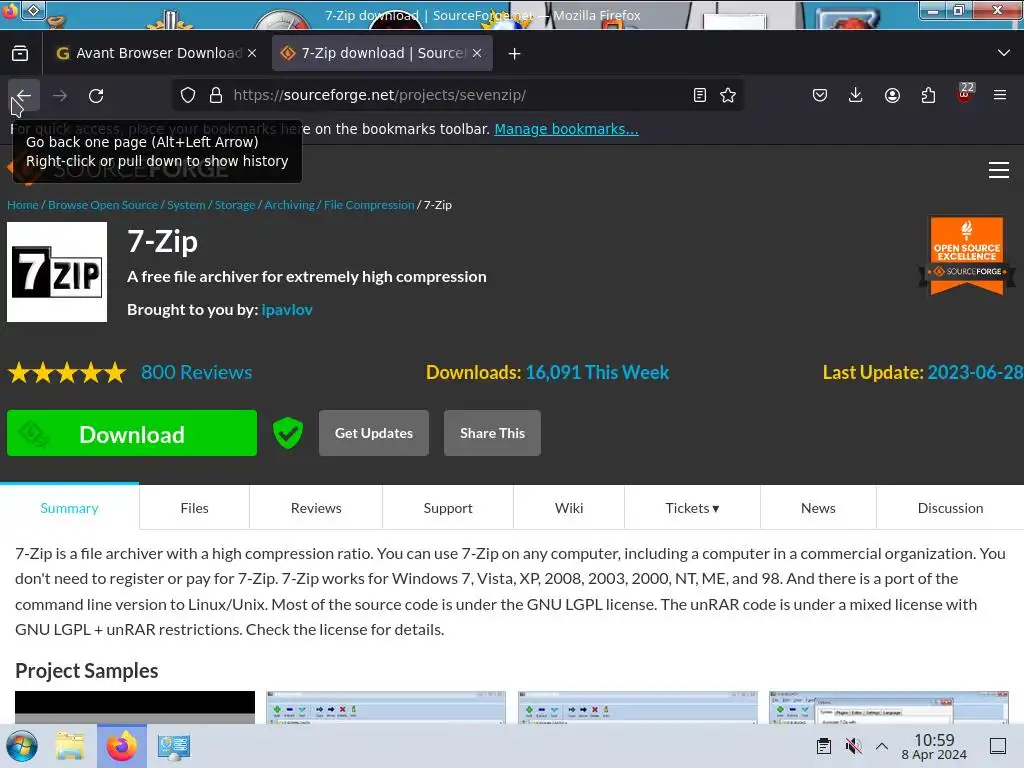Open the System breadcrumb link
Screen dimensions: 1024x768
point(186,205)
